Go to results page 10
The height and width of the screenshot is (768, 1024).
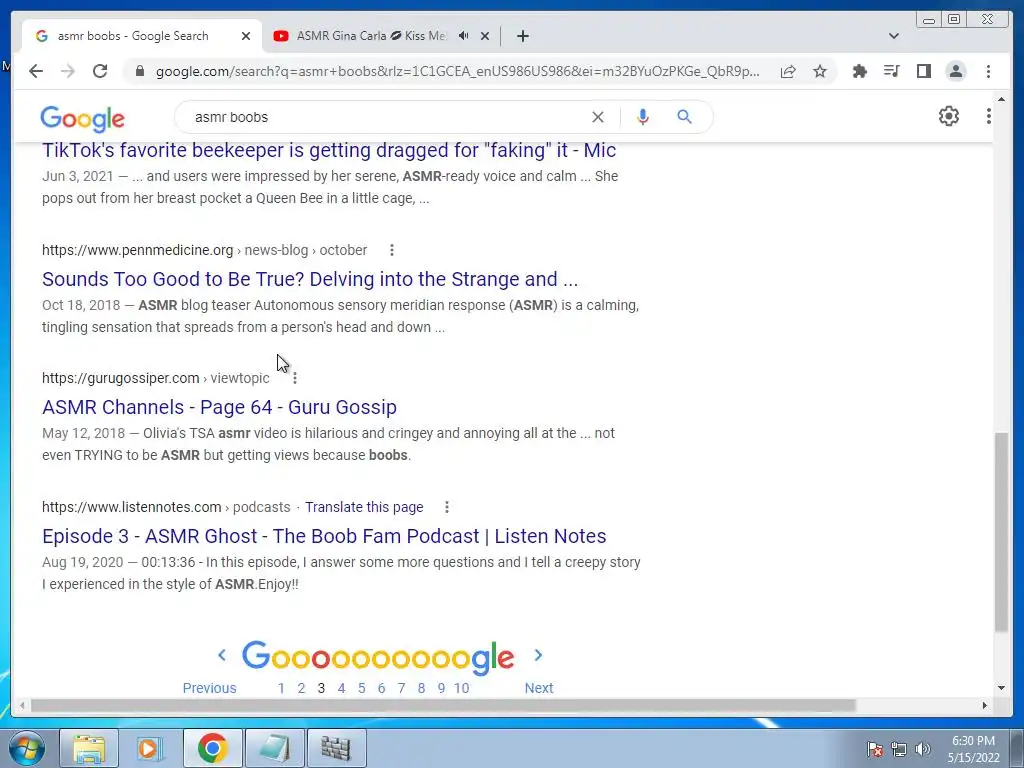tap(462, 688)
